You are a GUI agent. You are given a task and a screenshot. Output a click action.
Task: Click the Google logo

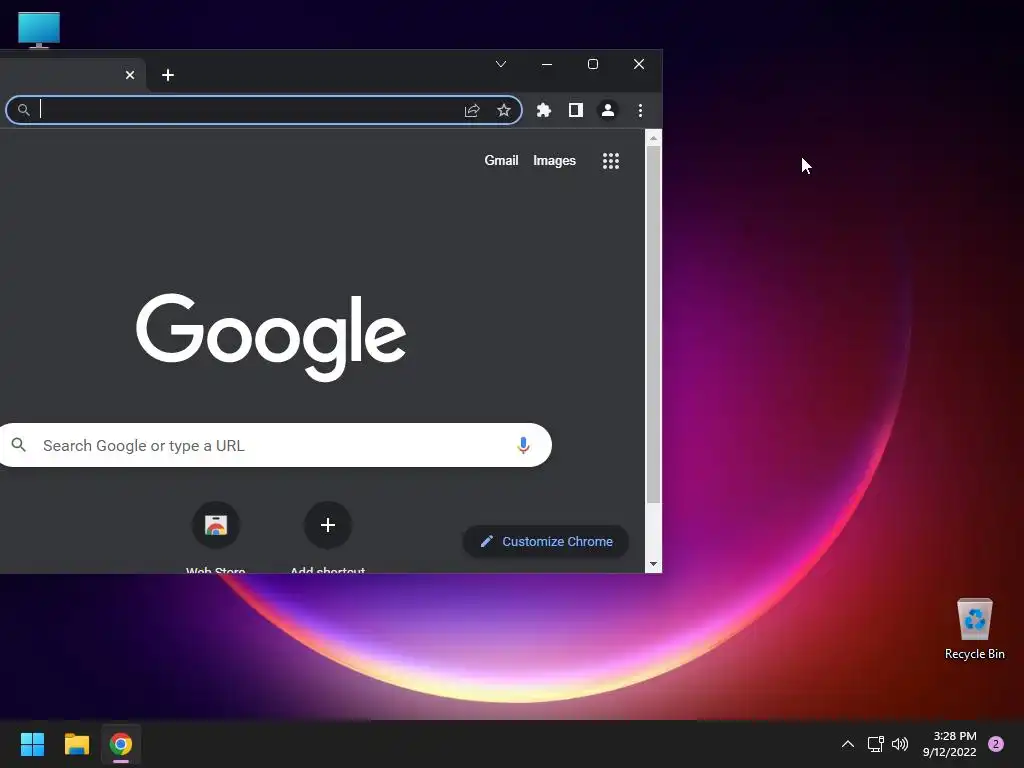[271, 336]
